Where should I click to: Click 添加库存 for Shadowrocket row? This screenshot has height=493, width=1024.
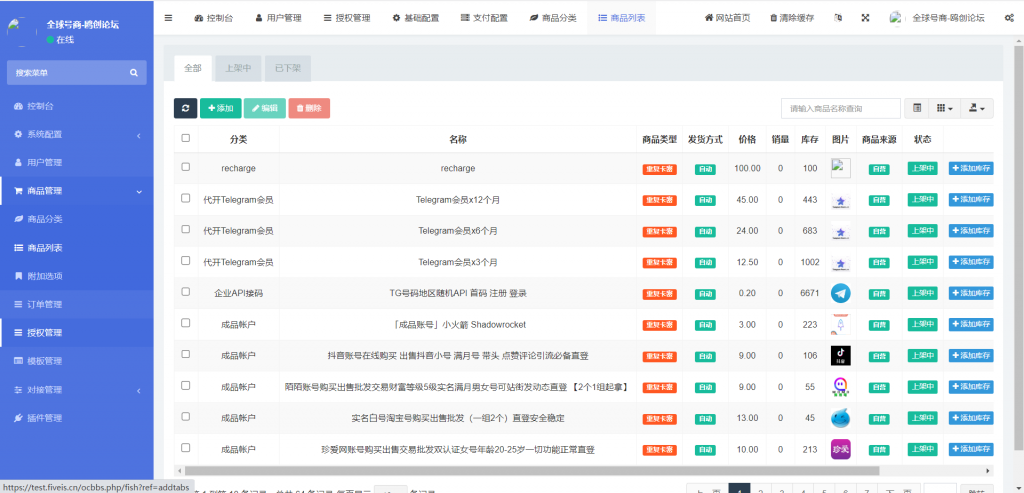(971, 325)
